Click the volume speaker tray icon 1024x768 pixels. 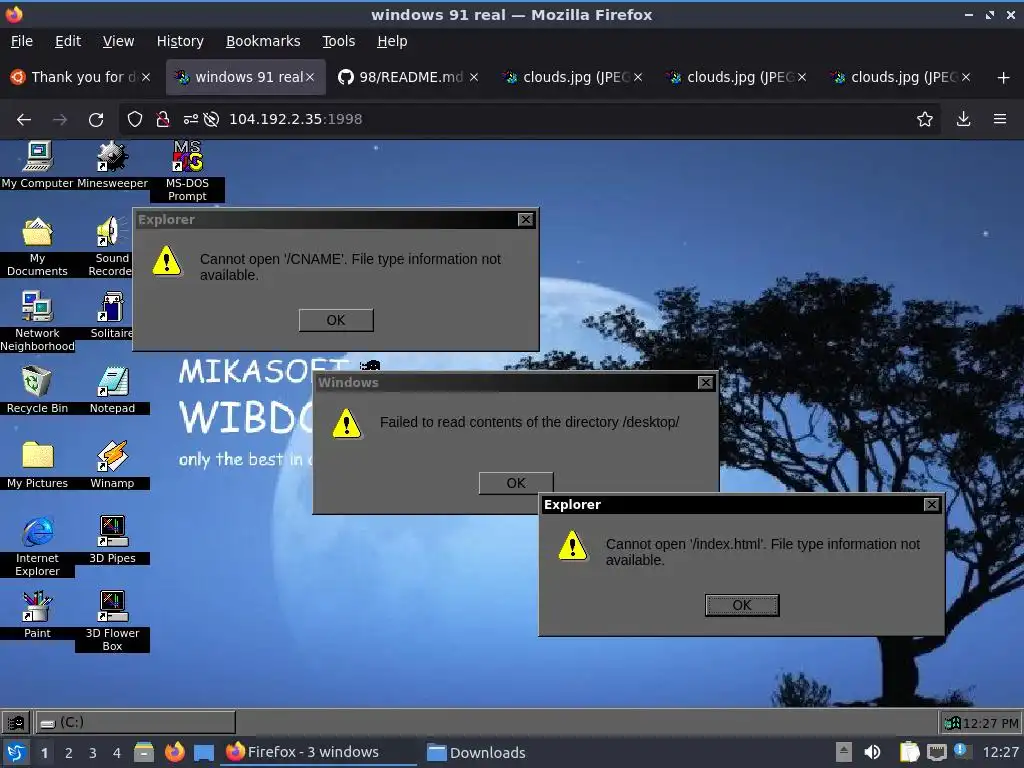click(x=872, y=752)
